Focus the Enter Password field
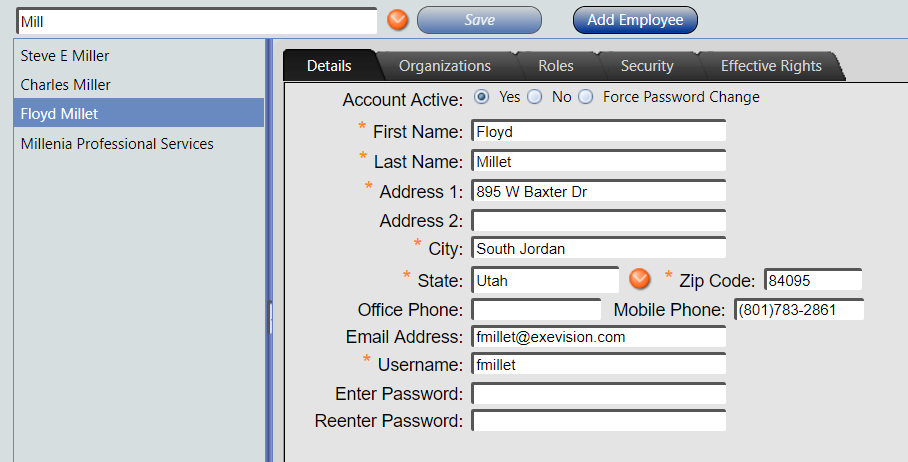The height and width of the screenshot is (462, 908). pos(598,394)
